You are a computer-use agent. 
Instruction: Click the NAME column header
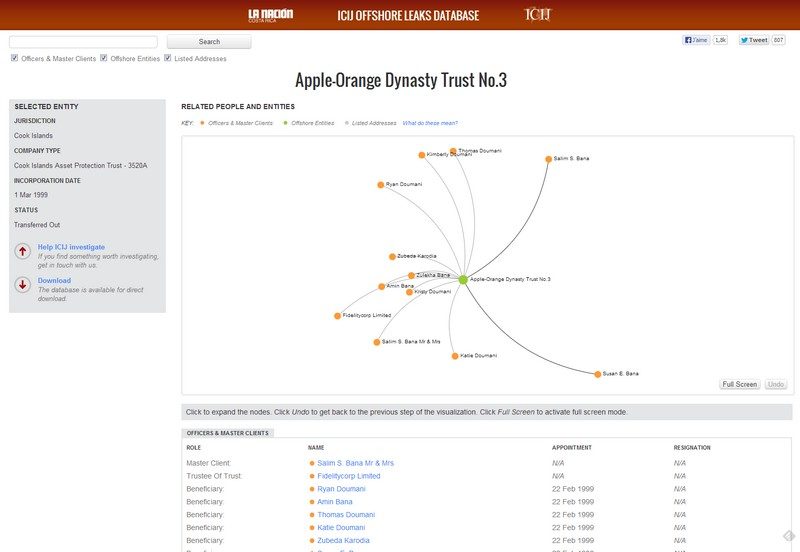pos(316,447)
